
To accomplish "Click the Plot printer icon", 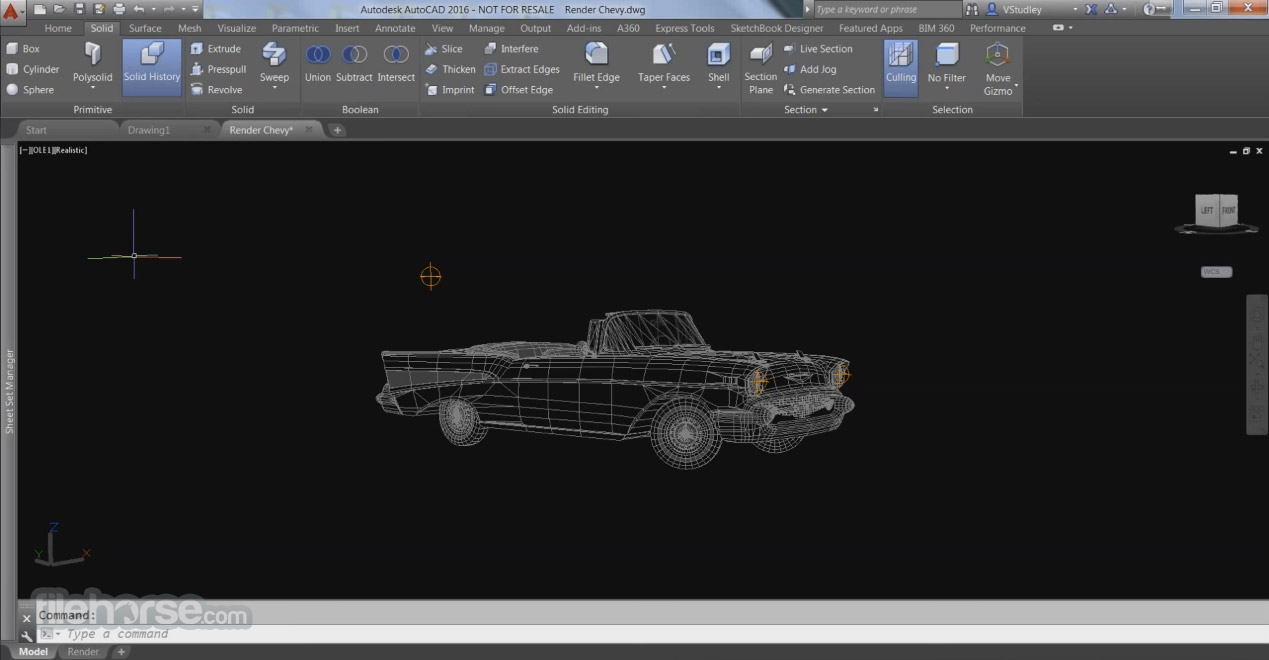I will coord(120,9).
